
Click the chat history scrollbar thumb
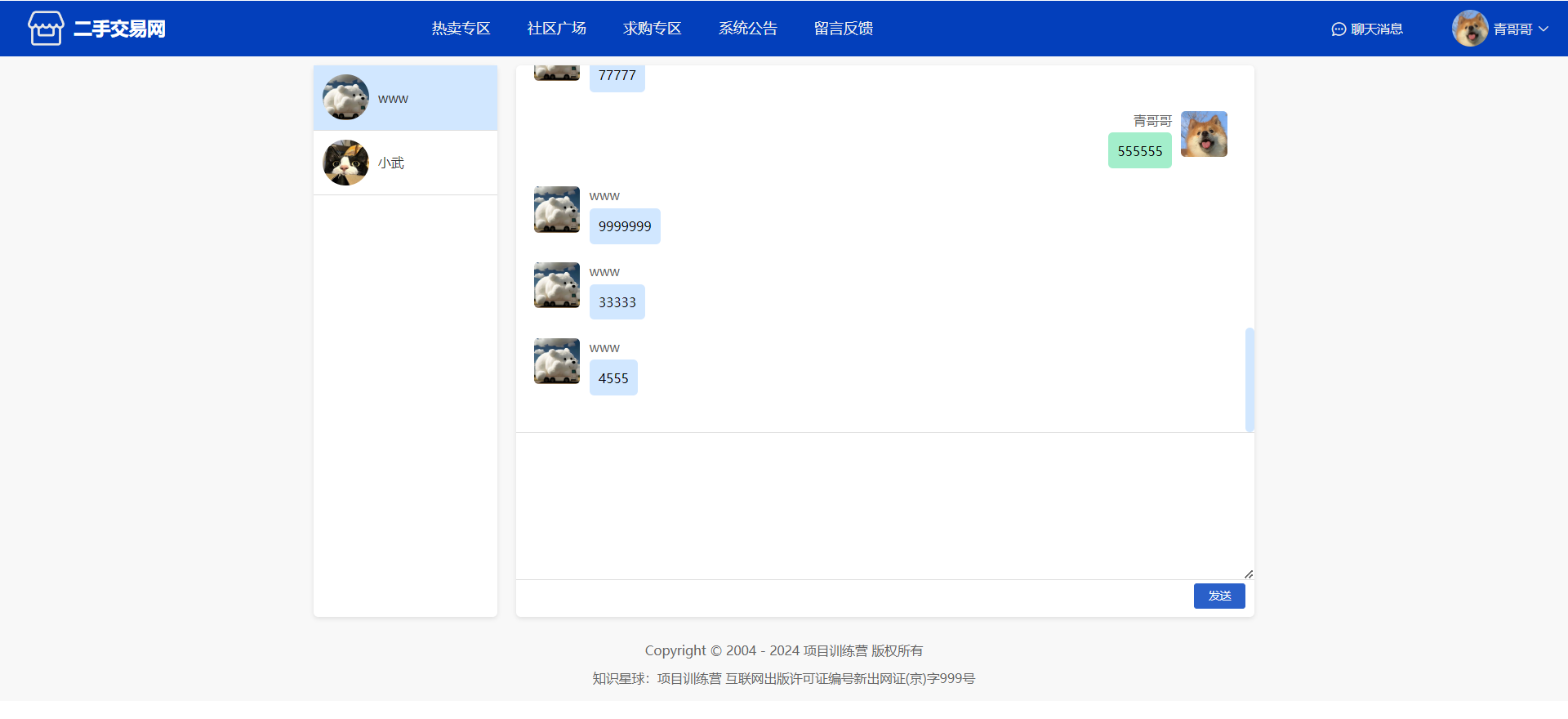(1249, 380)
